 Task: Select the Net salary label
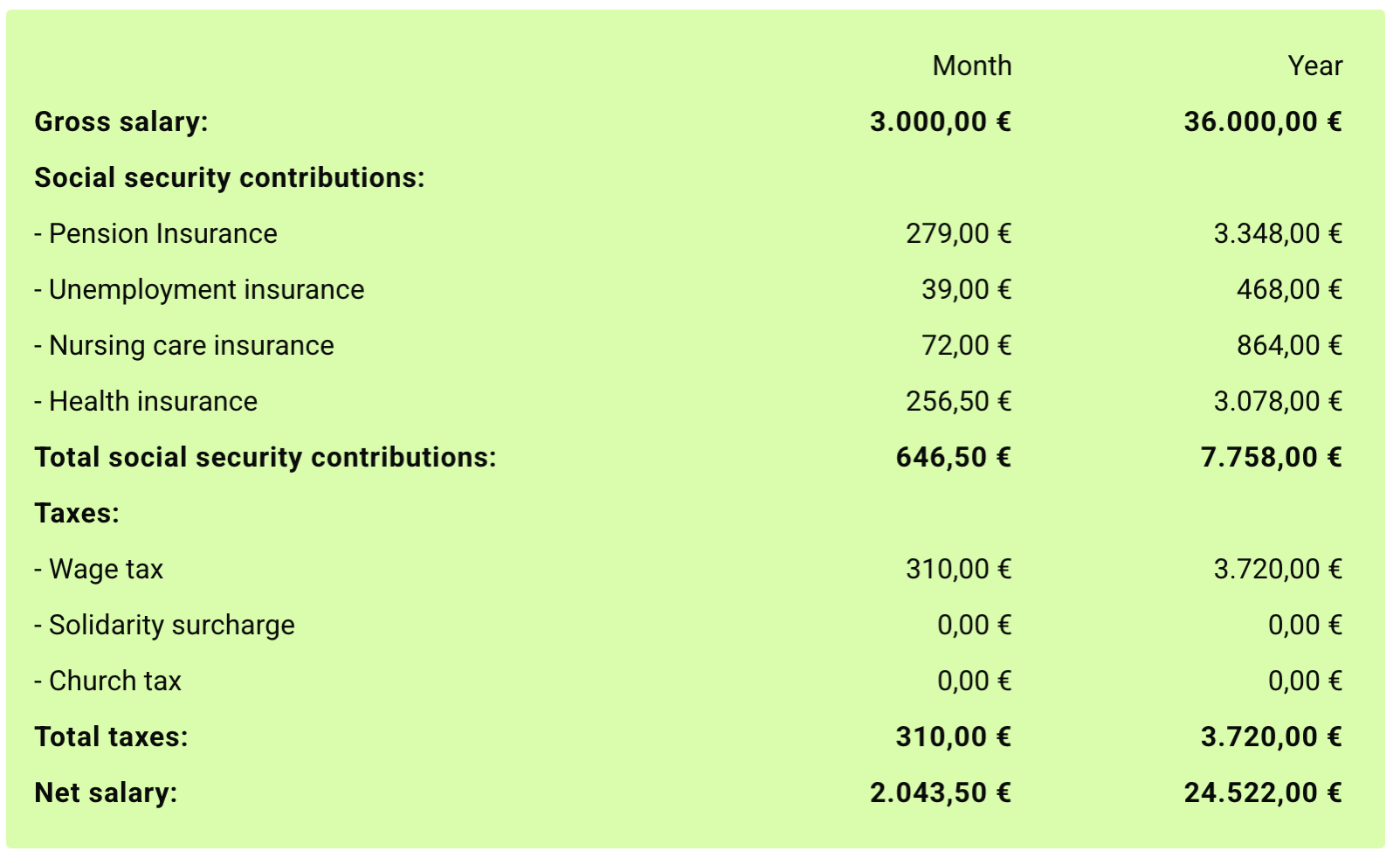pyautogui.click(x=106, y=792)
